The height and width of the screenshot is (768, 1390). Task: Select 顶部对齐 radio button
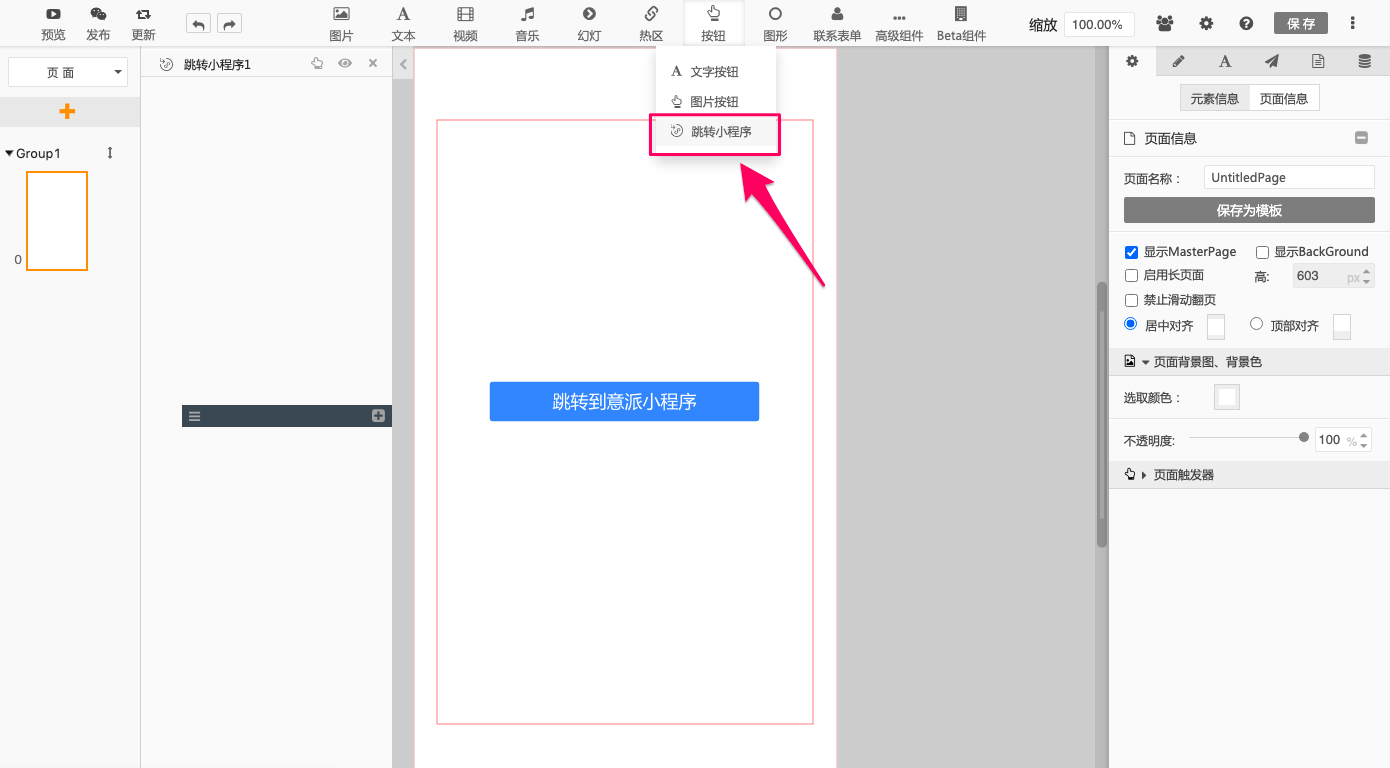pyautogui.click(x=1257, y=324)
